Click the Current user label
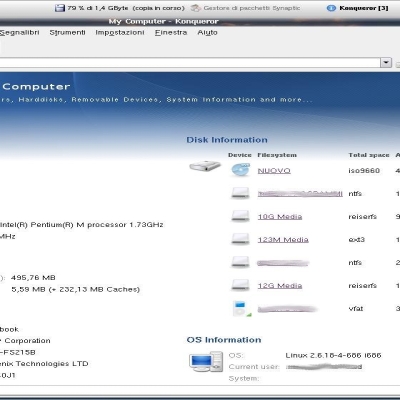 point(254,367)
